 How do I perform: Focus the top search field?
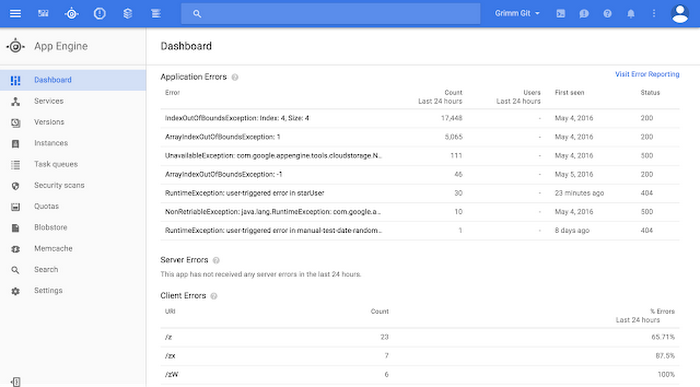point(330,14)
